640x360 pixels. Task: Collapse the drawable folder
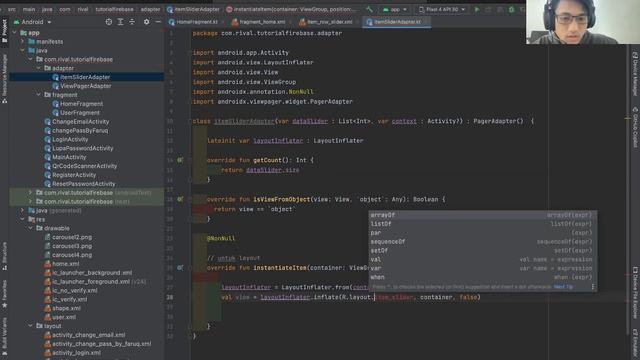pyautogui.click(x=31, y=228)
